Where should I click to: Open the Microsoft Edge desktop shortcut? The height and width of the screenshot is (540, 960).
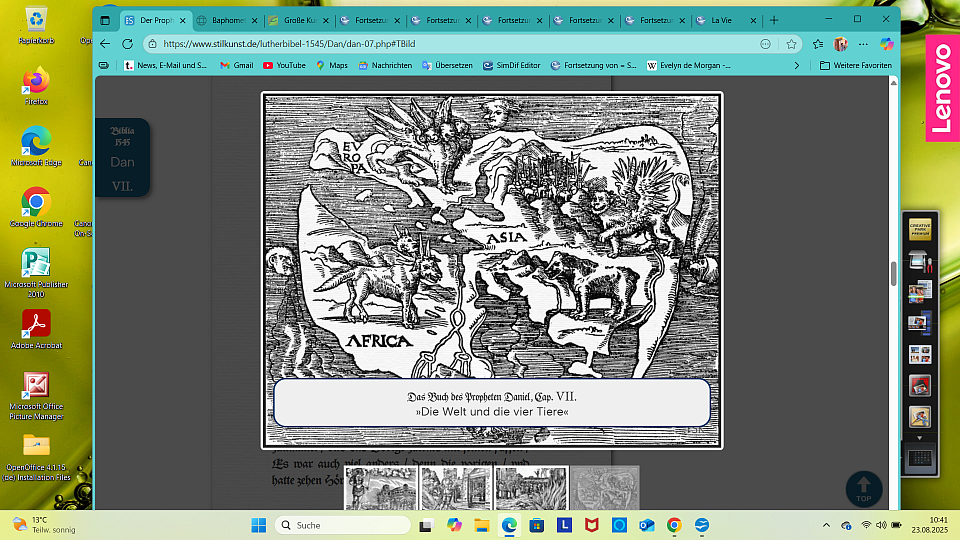tap(36, 147)
